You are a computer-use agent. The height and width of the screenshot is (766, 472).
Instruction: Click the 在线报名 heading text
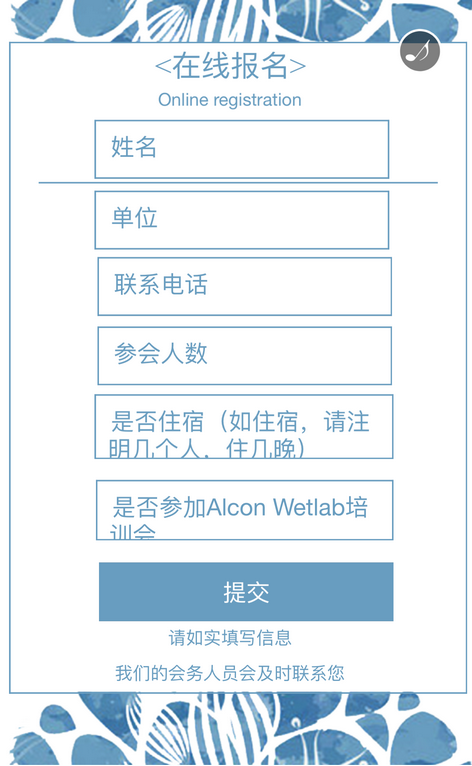pos(230,66)
